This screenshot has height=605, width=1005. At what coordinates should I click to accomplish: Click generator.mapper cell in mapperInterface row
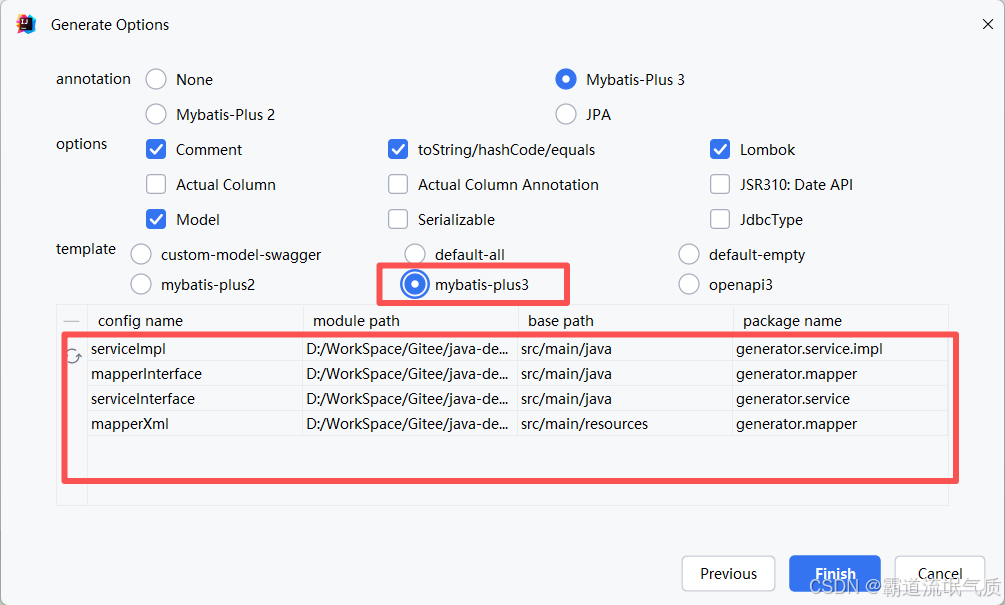[x=840, y=374]
